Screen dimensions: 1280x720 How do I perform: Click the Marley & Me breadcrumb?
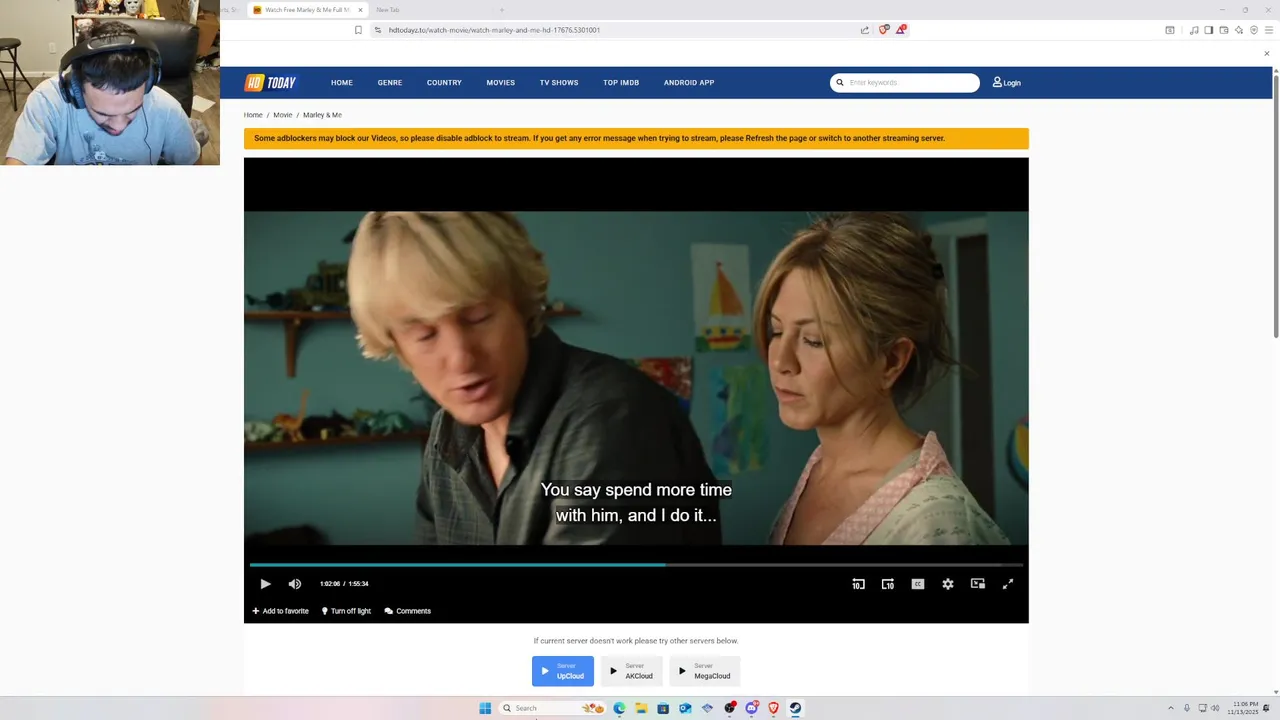(x=322, y=115)
